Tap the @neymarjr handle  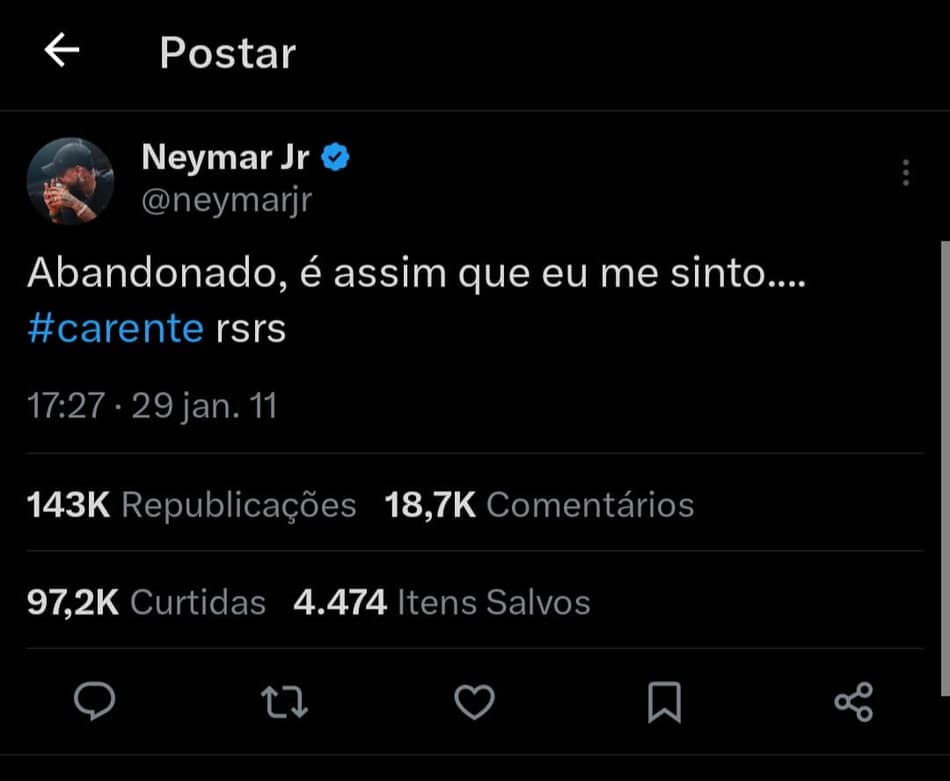click(227, 200)
